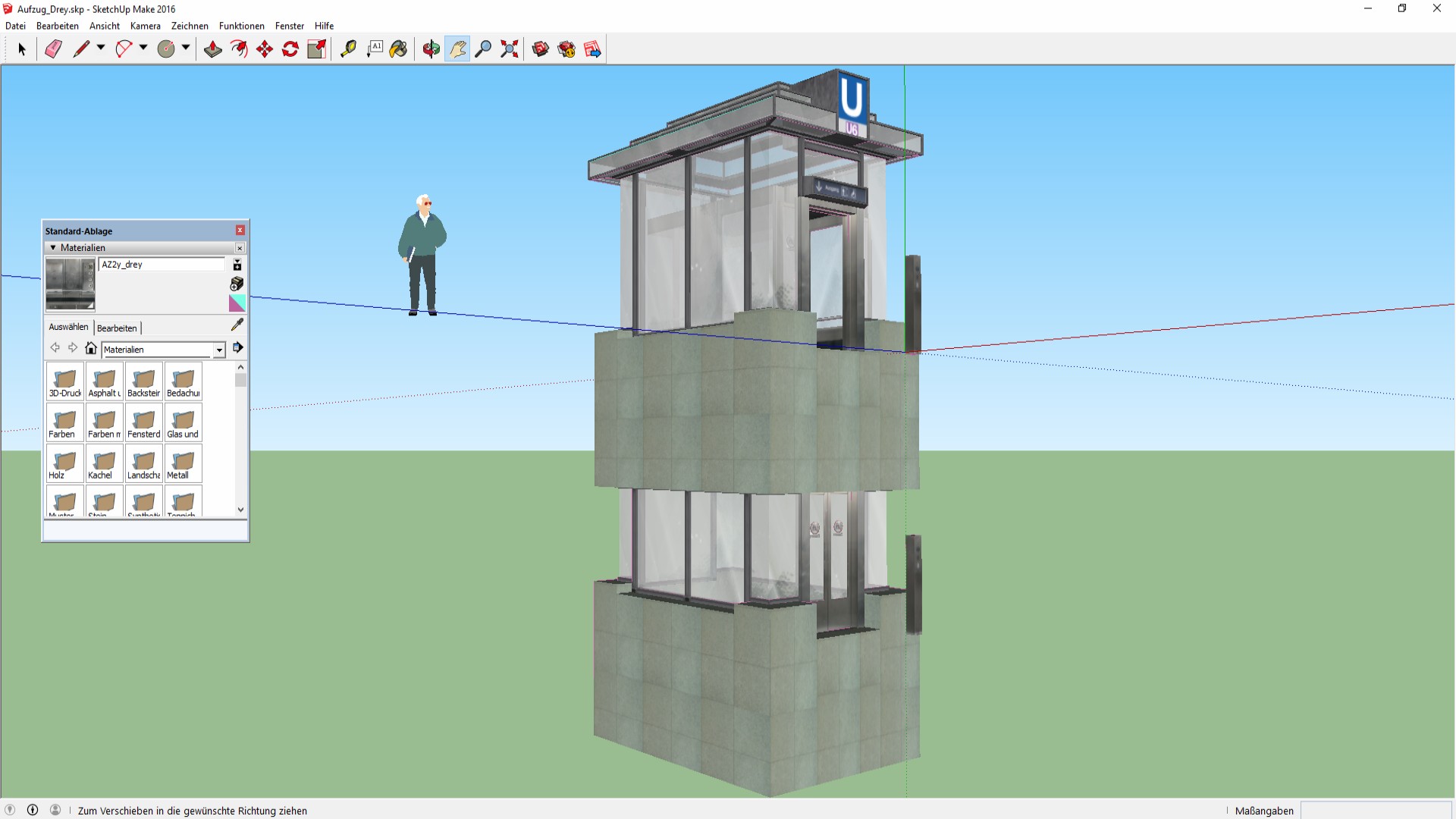Open the Metall materials folder
The image size is (1456, 819).
tap(183, 463)
